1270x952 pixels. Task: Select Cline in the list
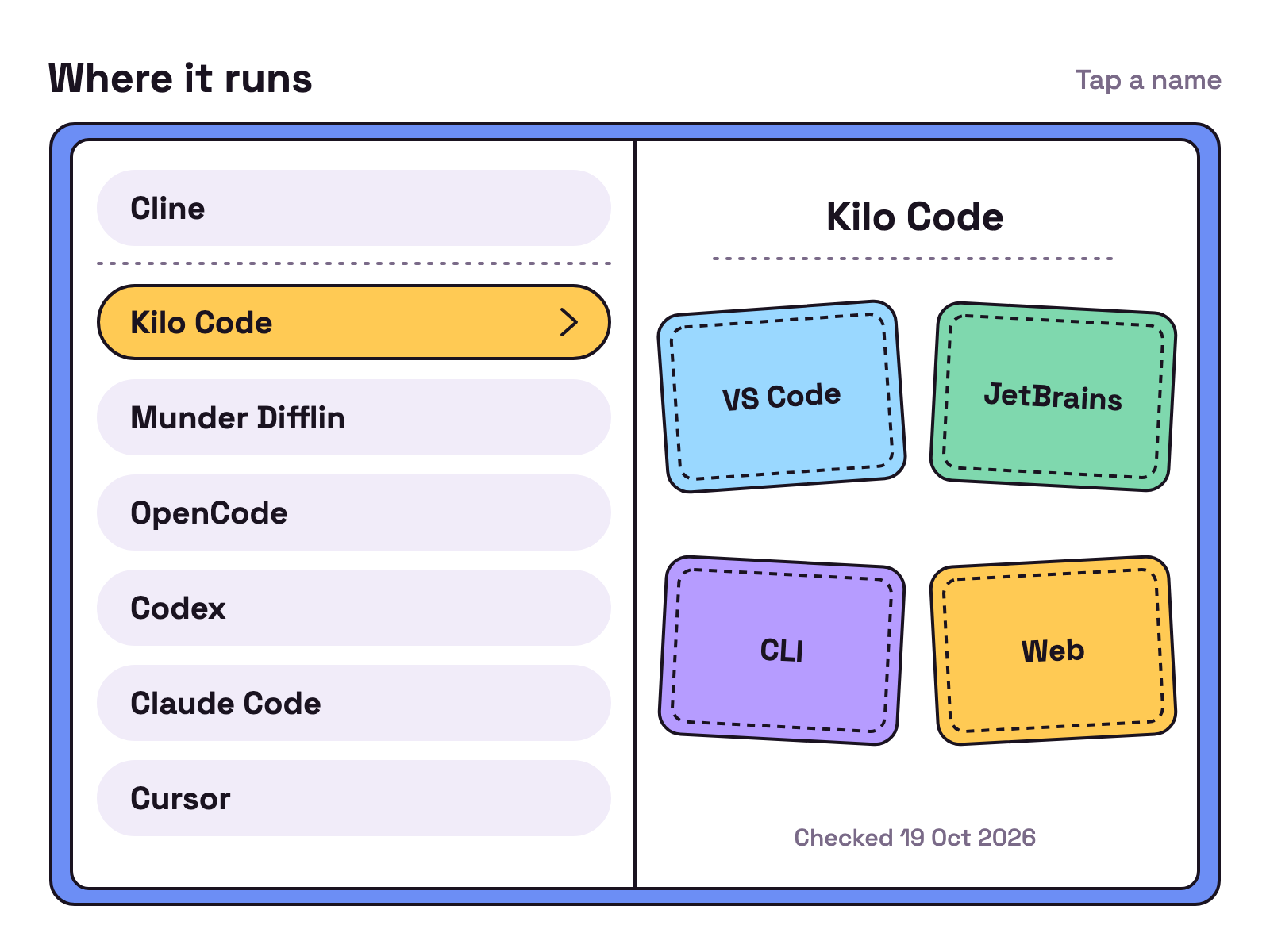[354, 208]
